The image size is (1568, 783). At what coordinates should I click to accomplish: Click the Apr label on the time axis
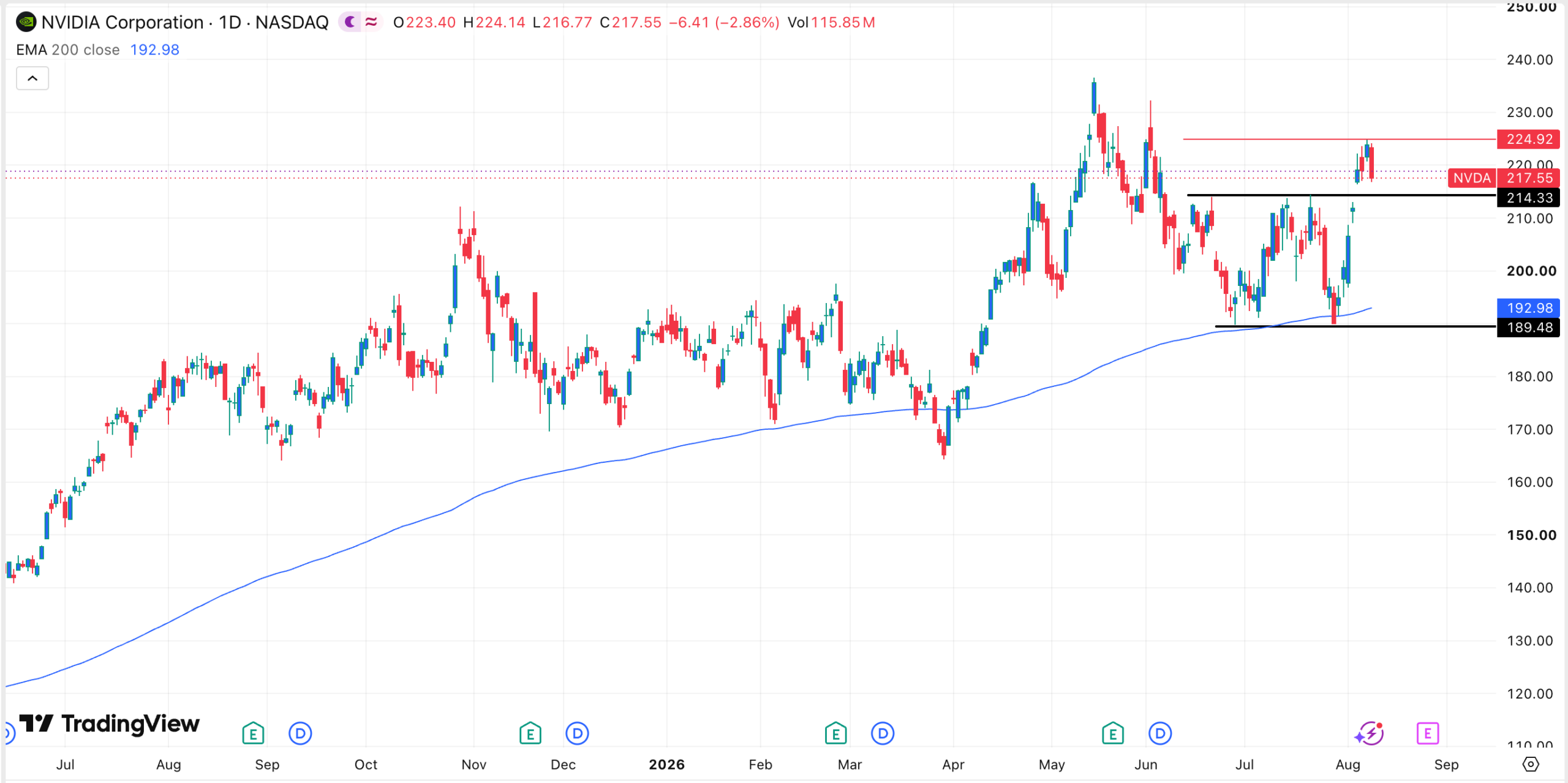(953, 765)
